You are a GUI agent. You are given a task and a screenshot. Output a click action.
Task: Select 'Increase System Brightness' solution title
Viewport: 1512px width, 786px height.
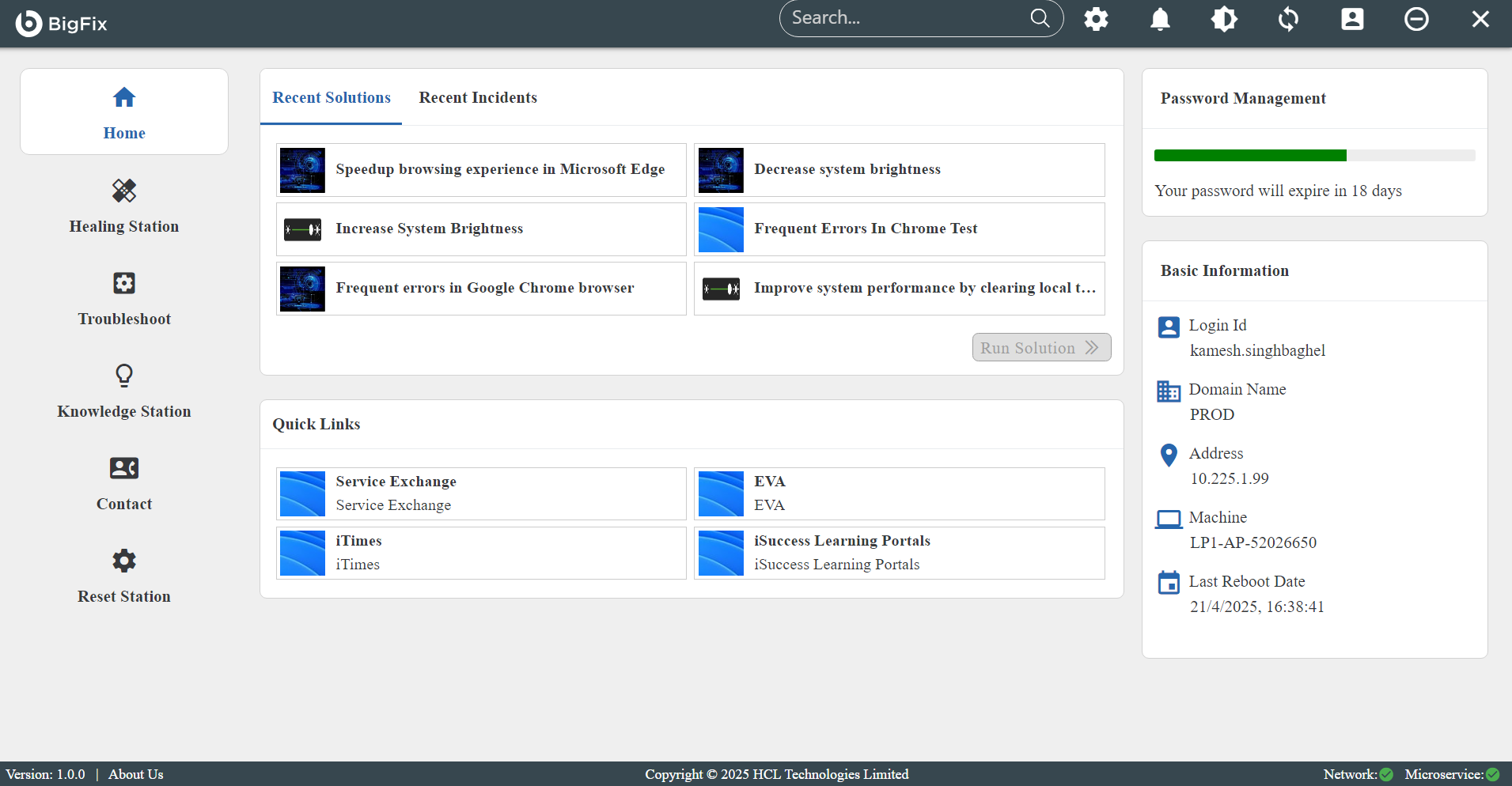click(x=430, y=229)
